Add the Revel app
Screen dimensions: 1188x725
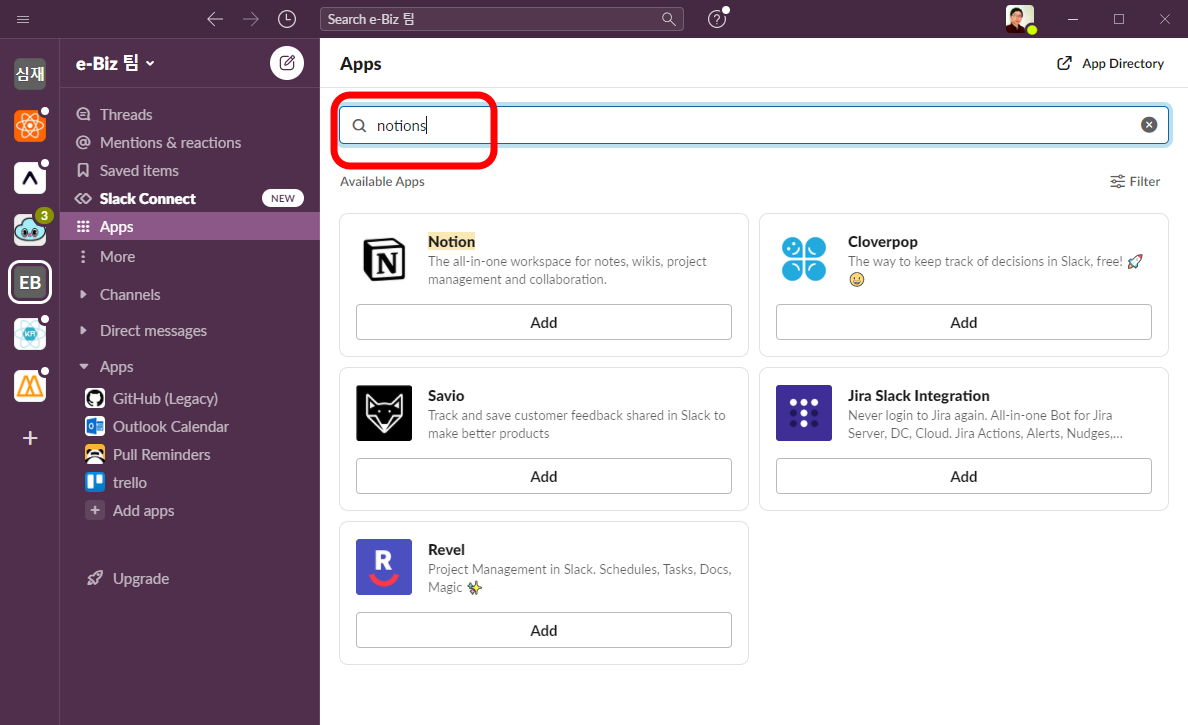pos(543,630)
